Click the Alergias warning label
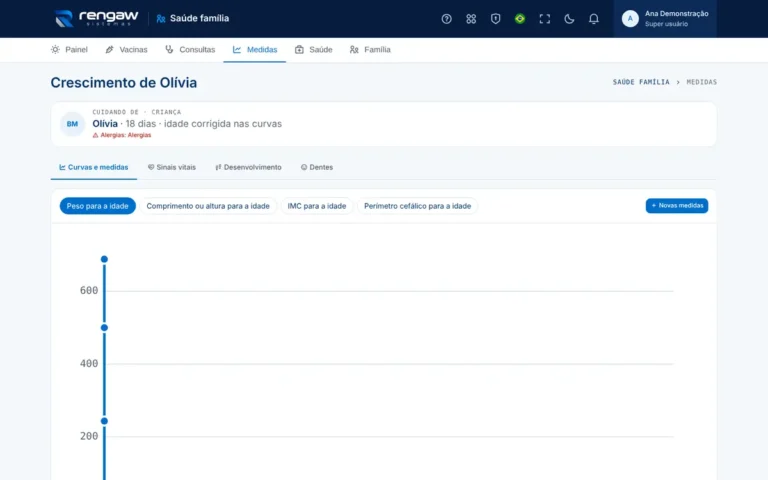This screenshot has height=480, width=768. pos(122,135)
